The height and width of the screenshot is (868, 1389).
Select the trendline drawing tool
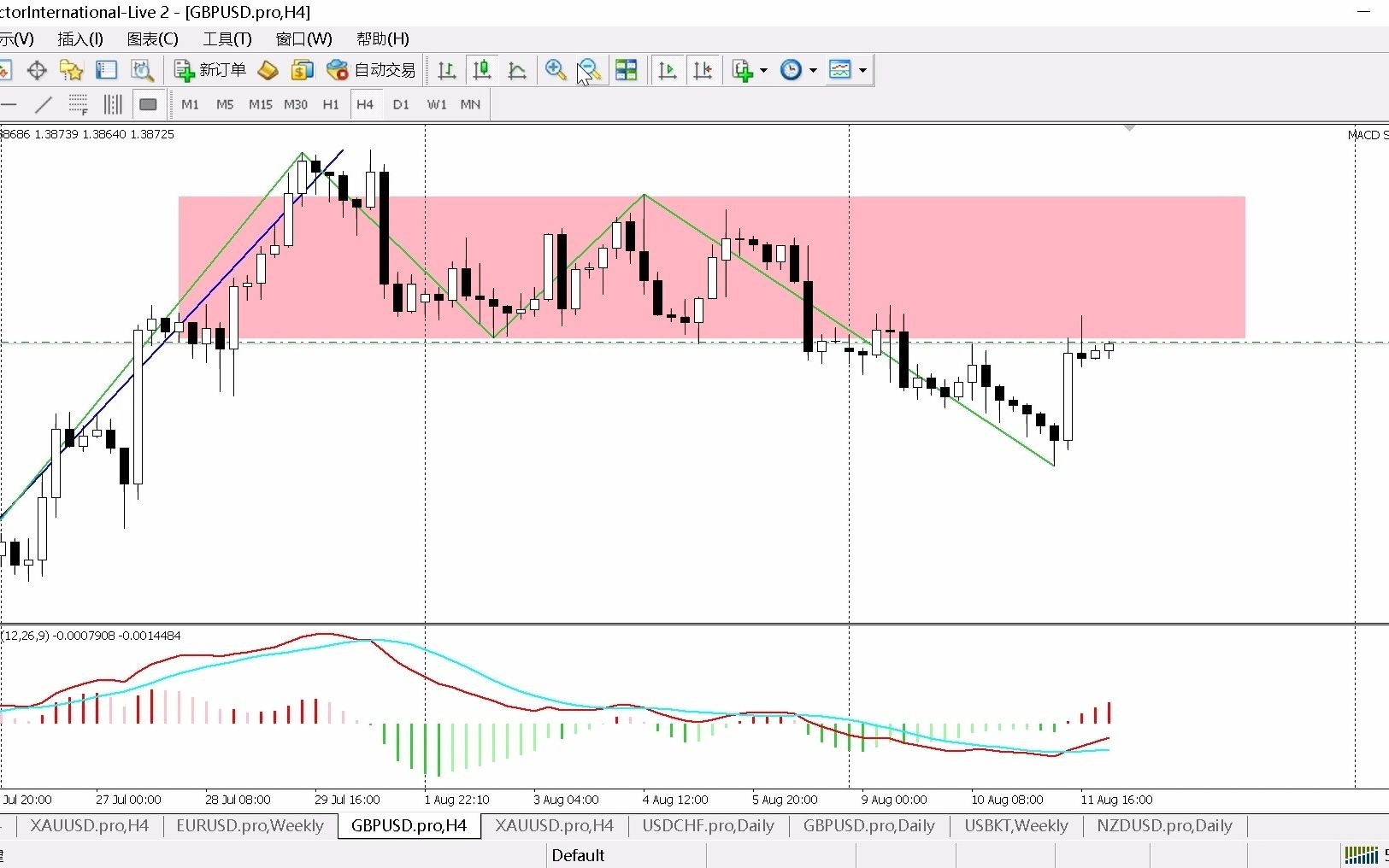click(44, 104)
